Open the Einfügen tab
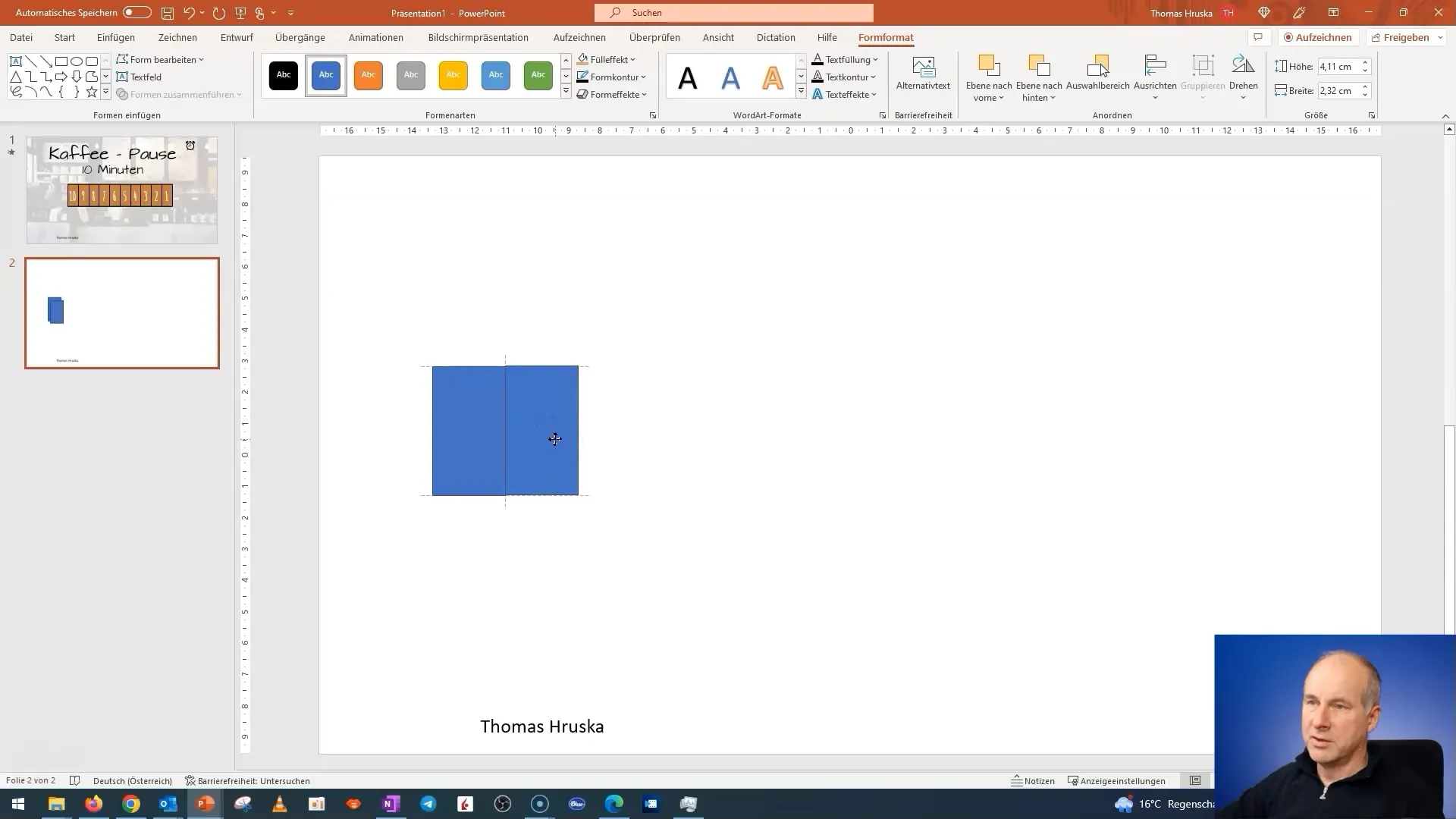The height and width of the screenshot is (819, 1456). [x=116, y=37]
